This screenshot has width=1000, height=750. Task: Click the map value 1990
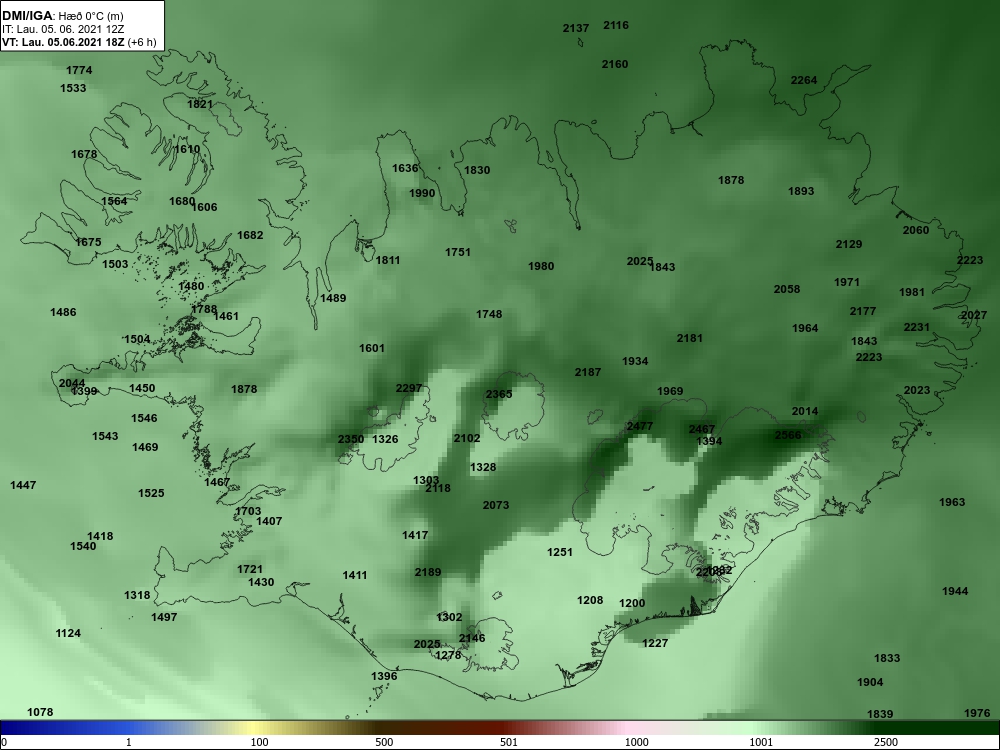[422, 193]
